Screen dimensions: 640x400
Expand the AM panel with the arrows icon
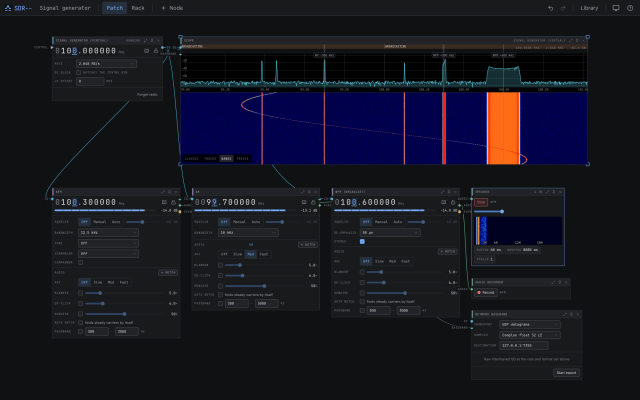click(x=302, y=192)
